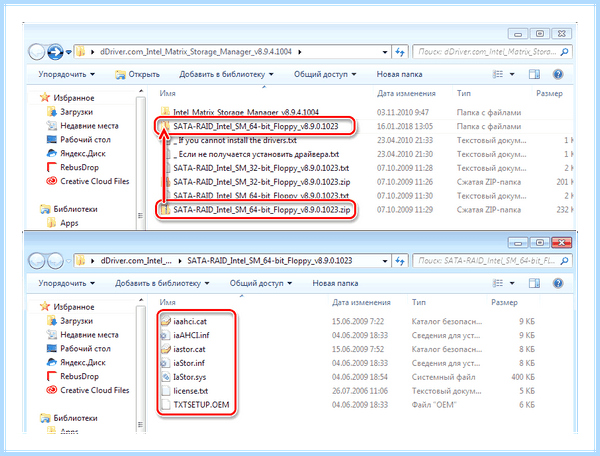Screen dimensions: 600x456
Task: Select _If you cannot install the drivers.txt
Action: click(235, 140)
